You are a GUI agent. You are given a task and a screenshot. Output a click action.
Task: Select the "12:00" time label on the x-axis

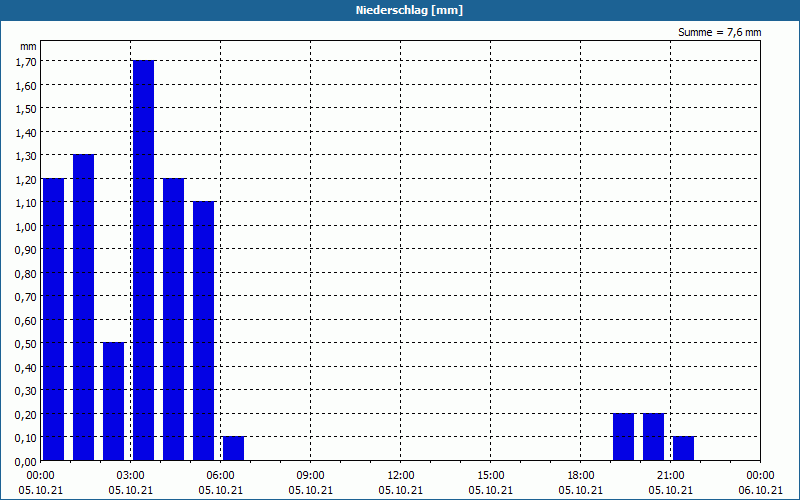401,476
